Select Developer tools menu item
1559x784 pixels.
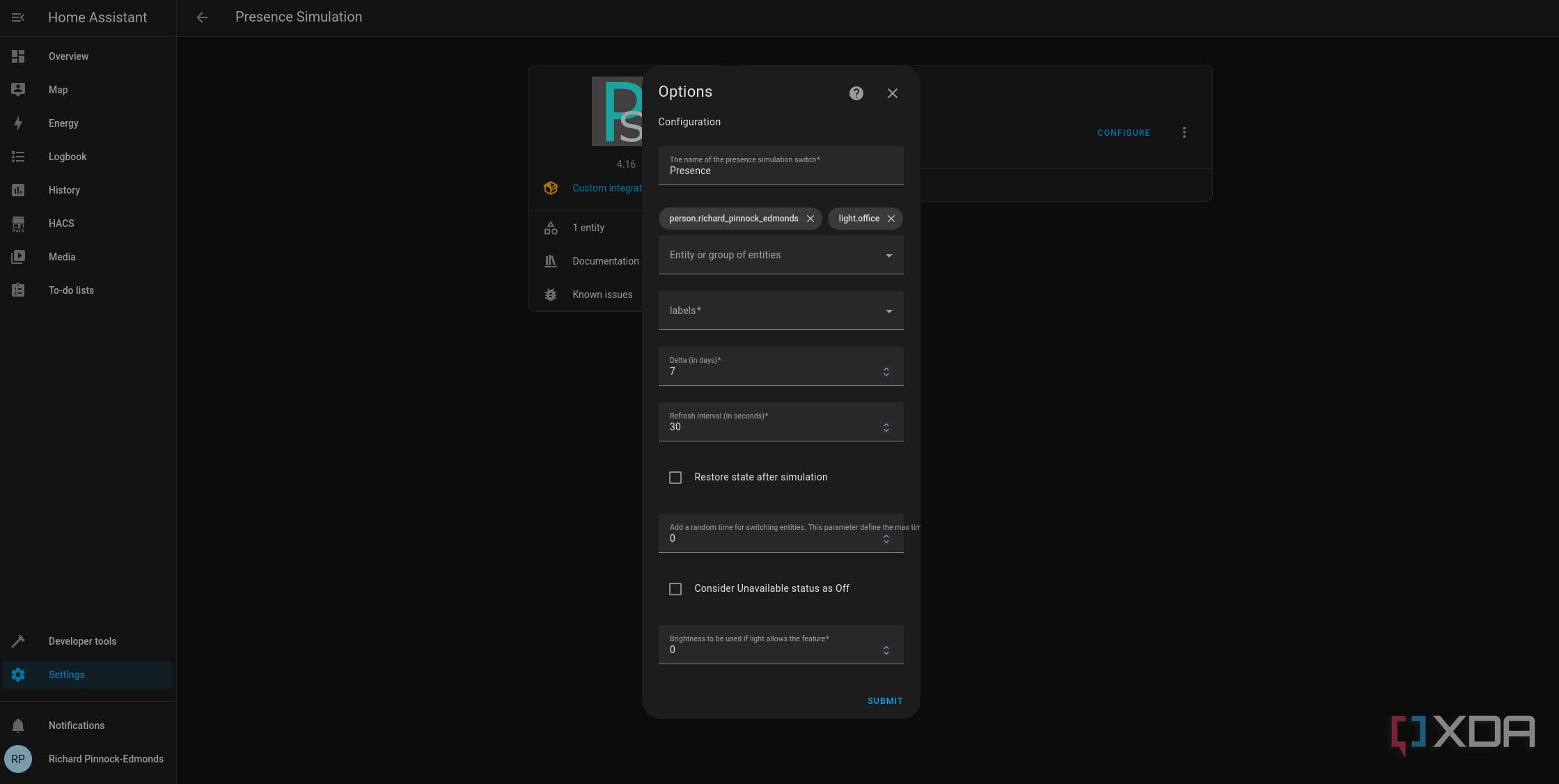point(82,641)
